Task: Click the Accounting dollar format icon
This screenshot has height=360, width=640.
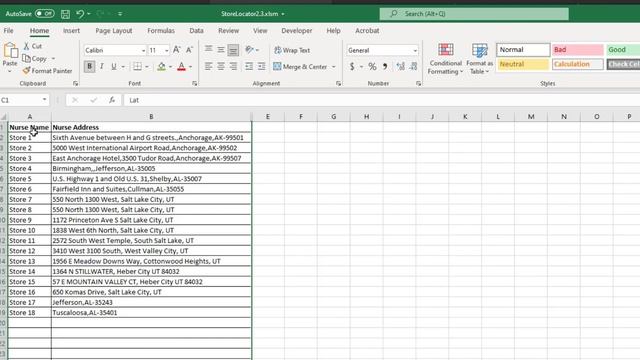Action: pyautogui.click(x=352, y=66)
